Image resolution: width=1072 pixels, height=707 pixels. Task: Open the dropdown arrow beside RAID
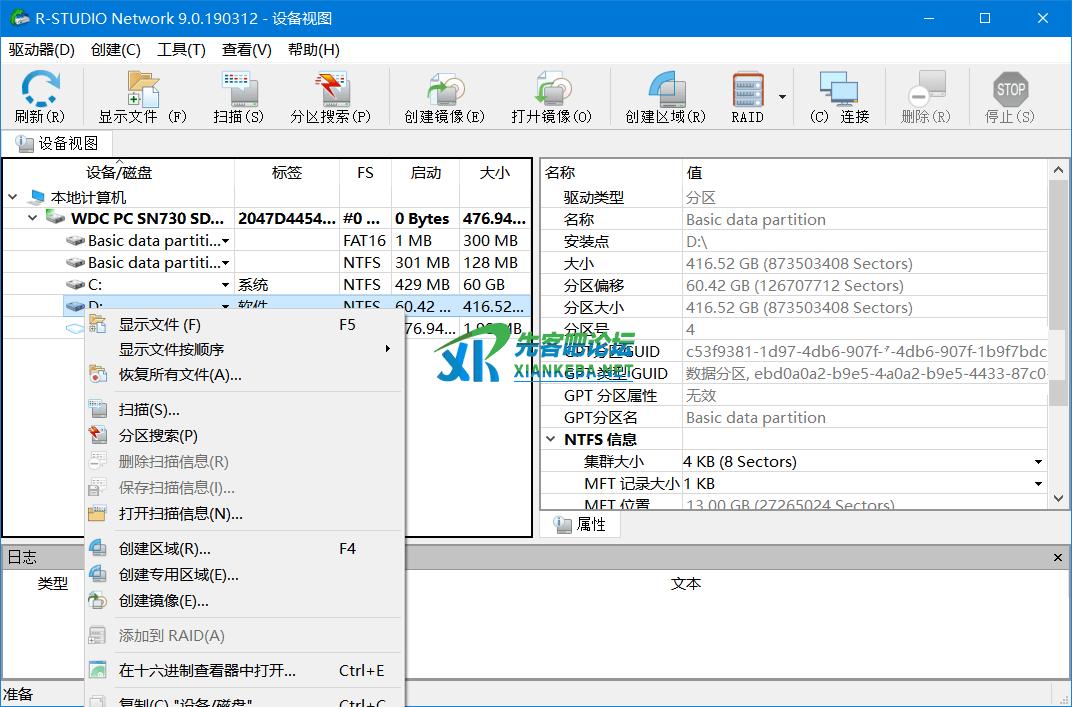(x=782, y=98)
